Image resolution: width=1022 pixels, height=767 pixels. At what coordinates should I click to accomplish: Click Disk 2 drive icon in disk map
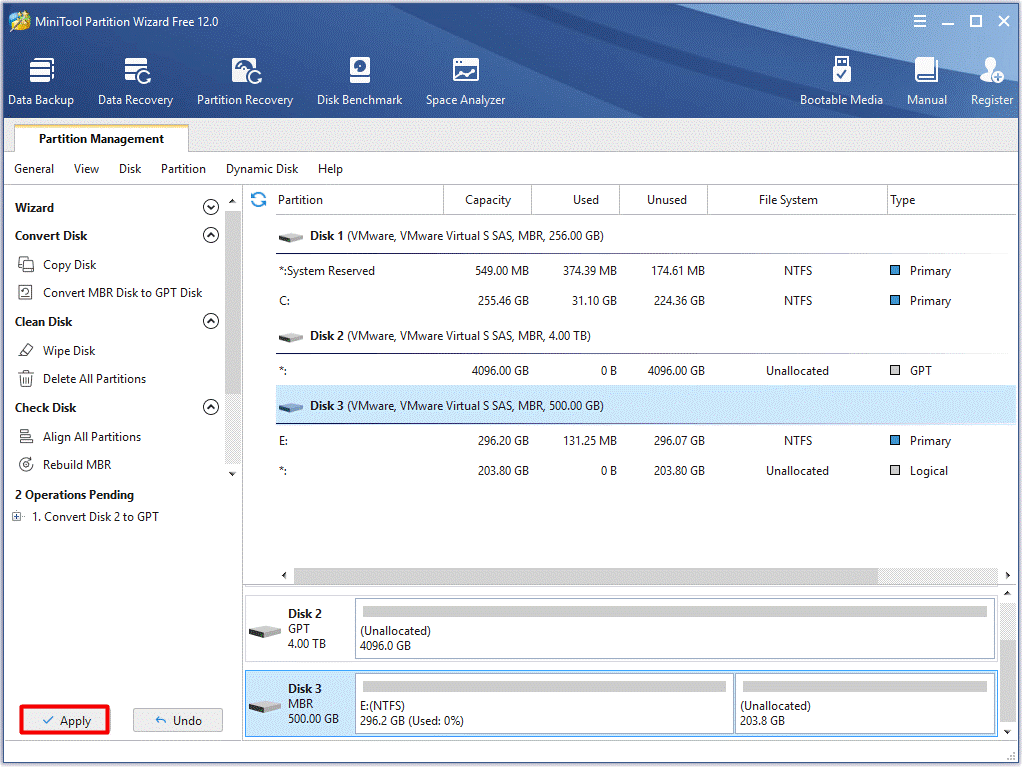pos(265,631)
